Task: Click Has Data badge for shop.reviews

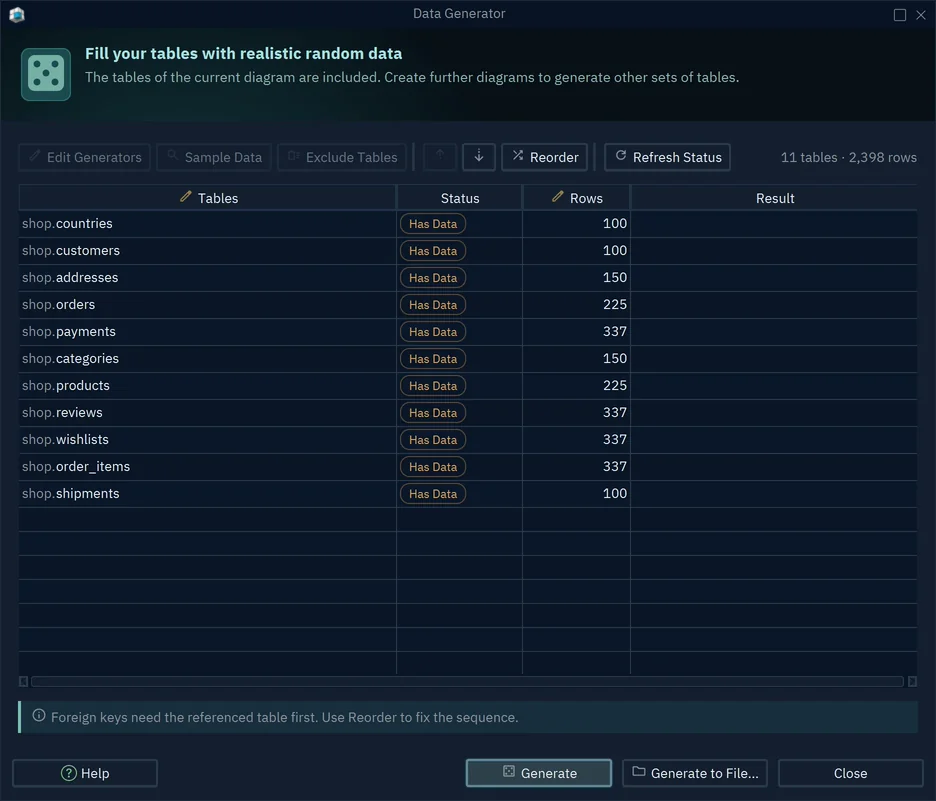Action: (x=433, y=413)
